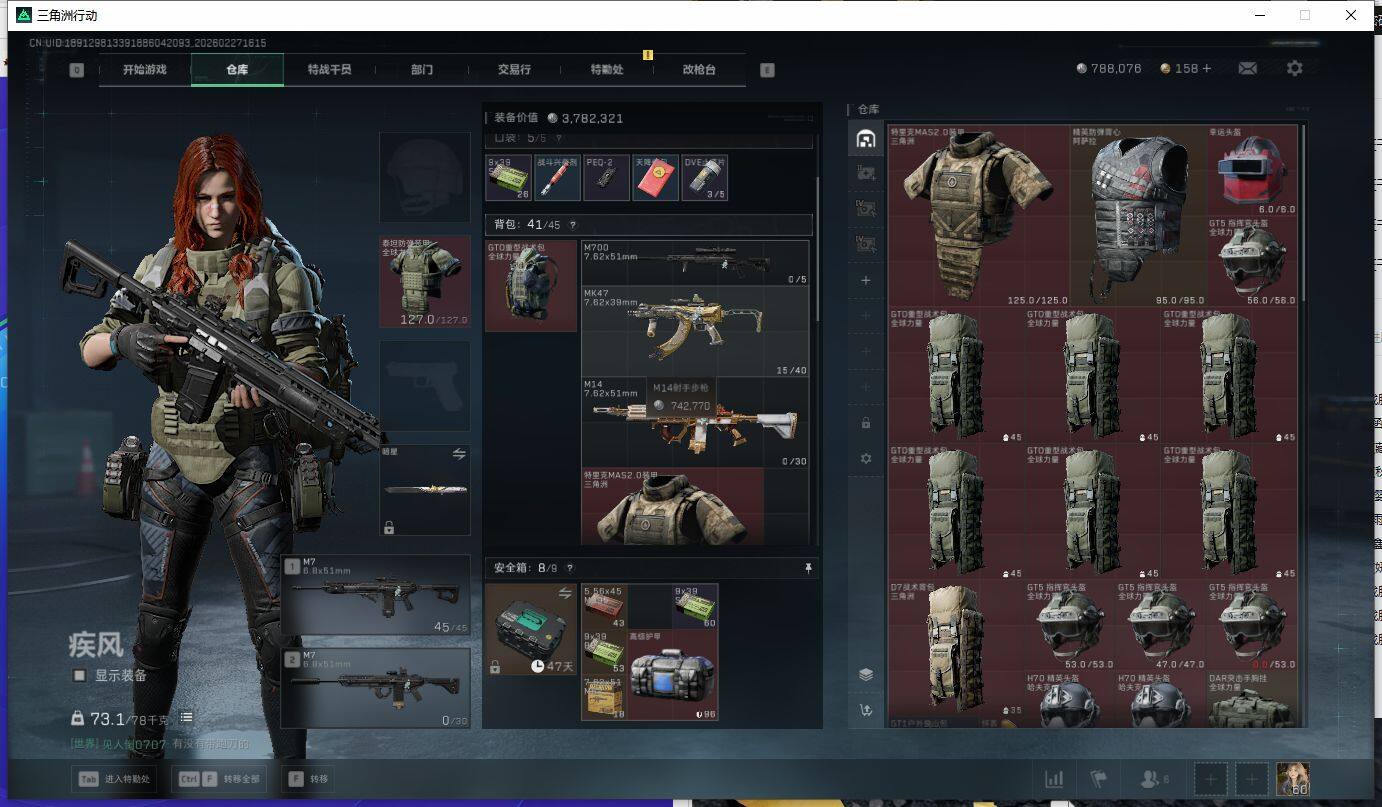Select the empty helmet equipment slot
This screenshot has height=807, width=1382.
[x=425, y=177]
